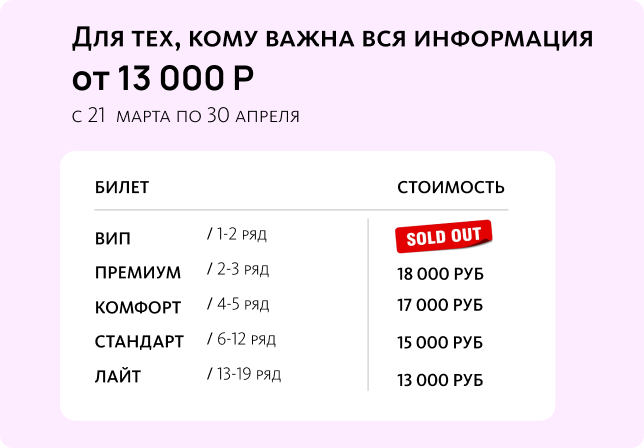Click the date range "с 21 марта по 30 апреля"
This screenshot has width=644, height=448.
186,115
